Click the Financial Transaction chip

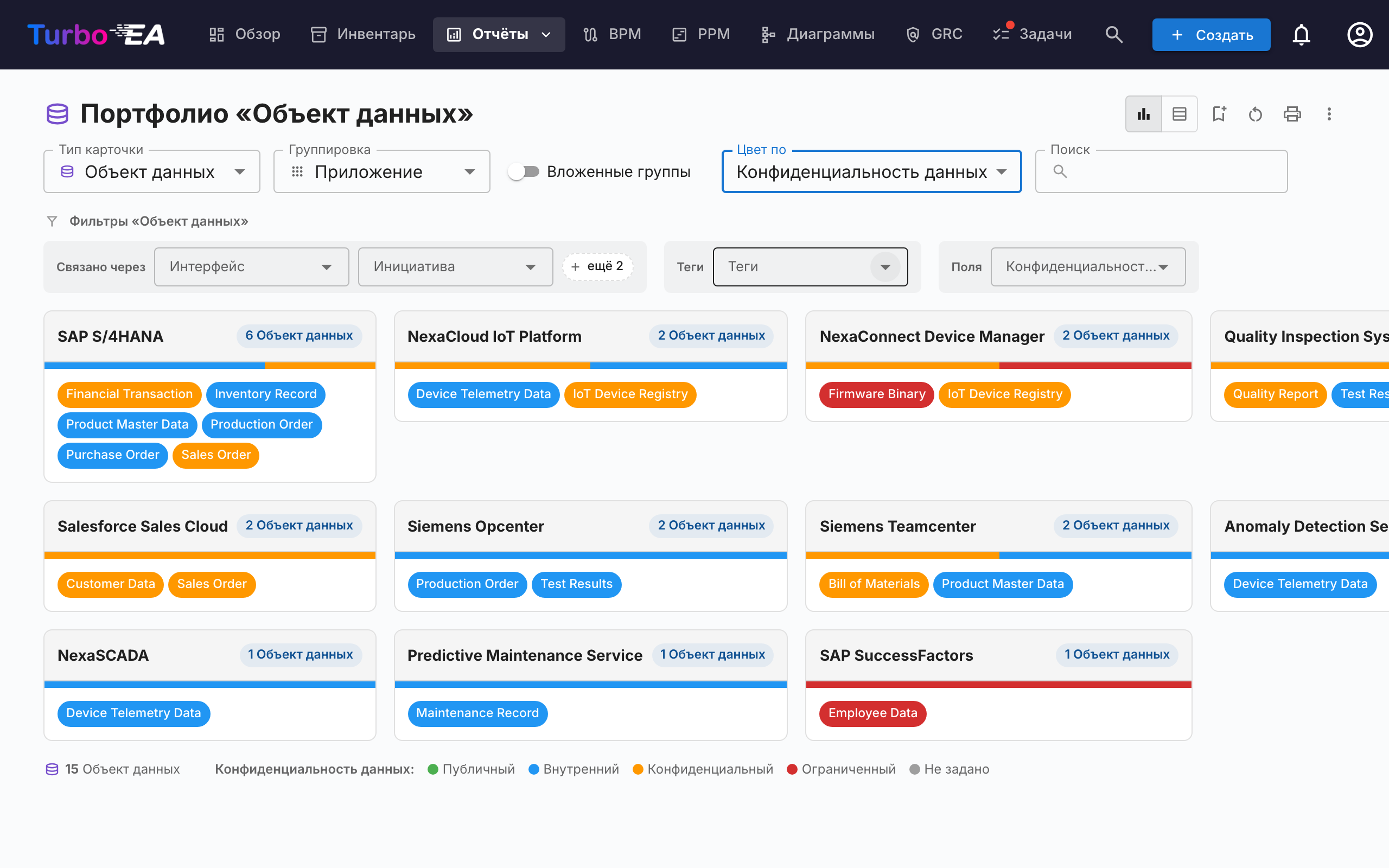click(129, 394)
